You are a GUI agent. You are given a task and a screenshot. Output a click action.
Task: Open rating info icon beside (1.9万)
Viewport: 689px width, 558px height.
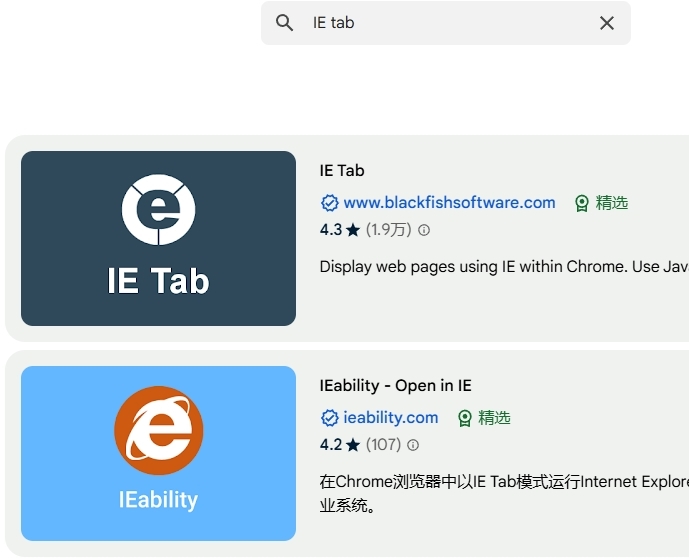(x=424, y=230)
